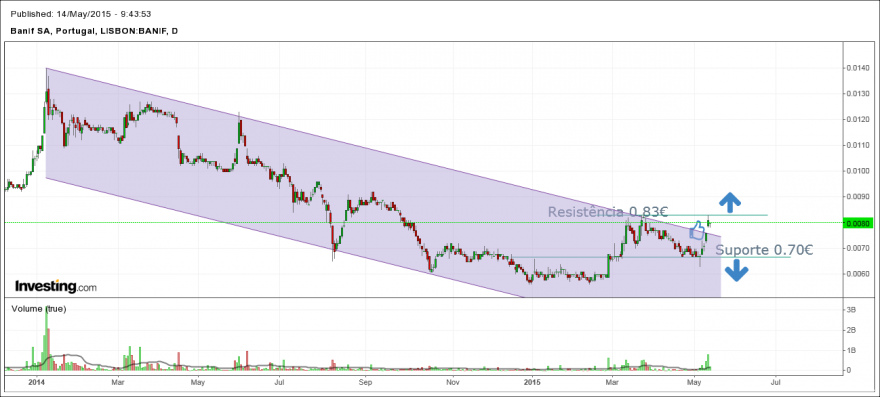
Task: Click the first Jul label, between May and Sep
Action: (279, 383)
